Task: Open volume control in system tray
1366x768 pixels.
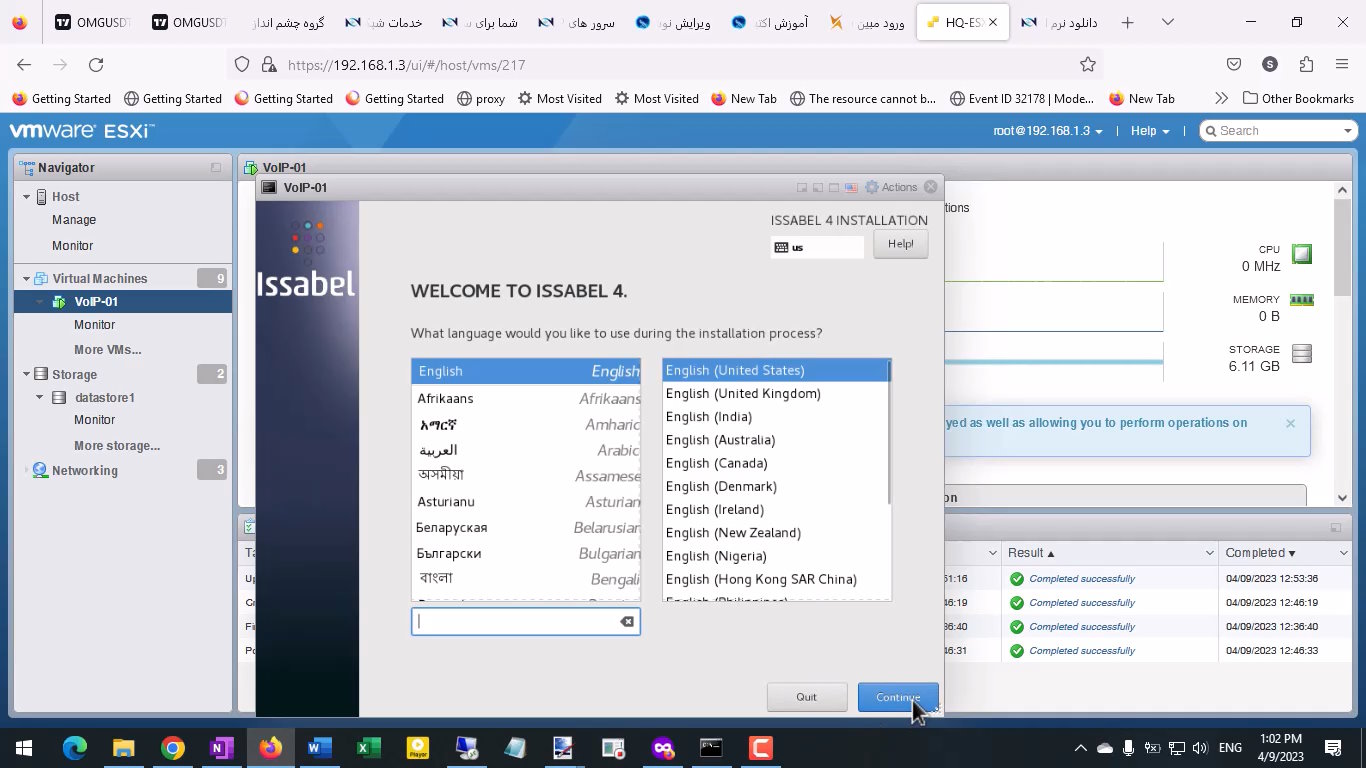Action: point(1200,748)
